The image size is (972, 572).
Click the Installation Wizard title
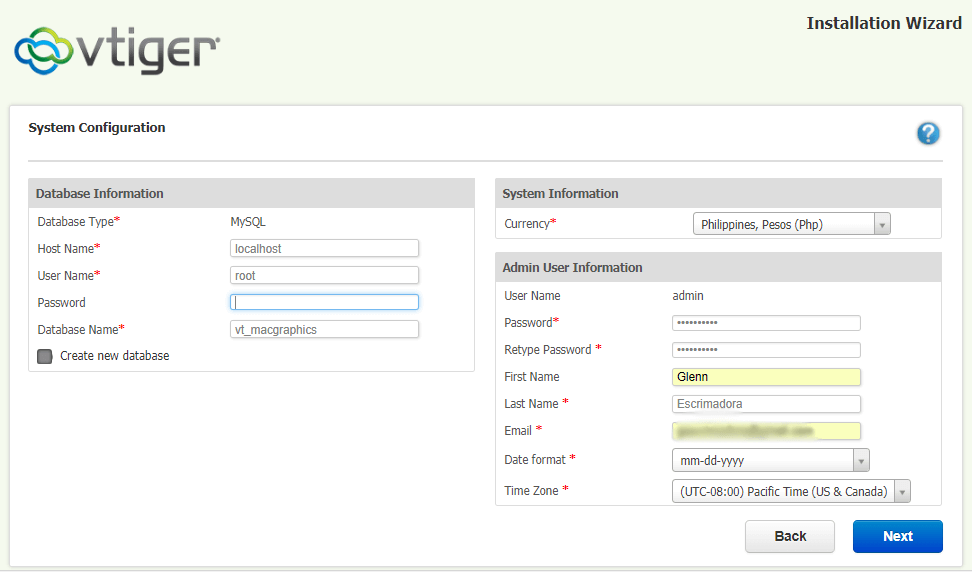pyautogui.click(x=884, y=24)
